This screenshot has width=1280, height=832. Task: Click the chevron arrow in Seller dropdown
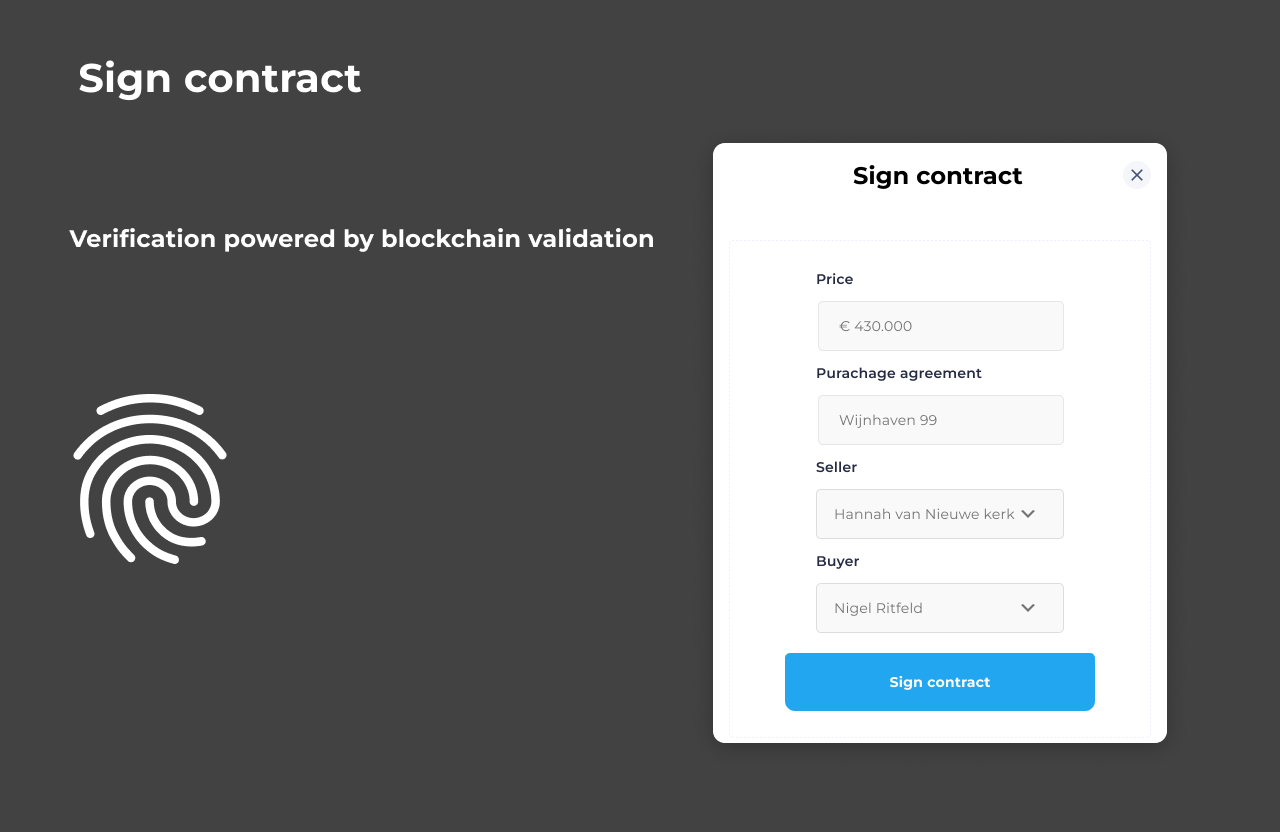[x=1027, y=514]
